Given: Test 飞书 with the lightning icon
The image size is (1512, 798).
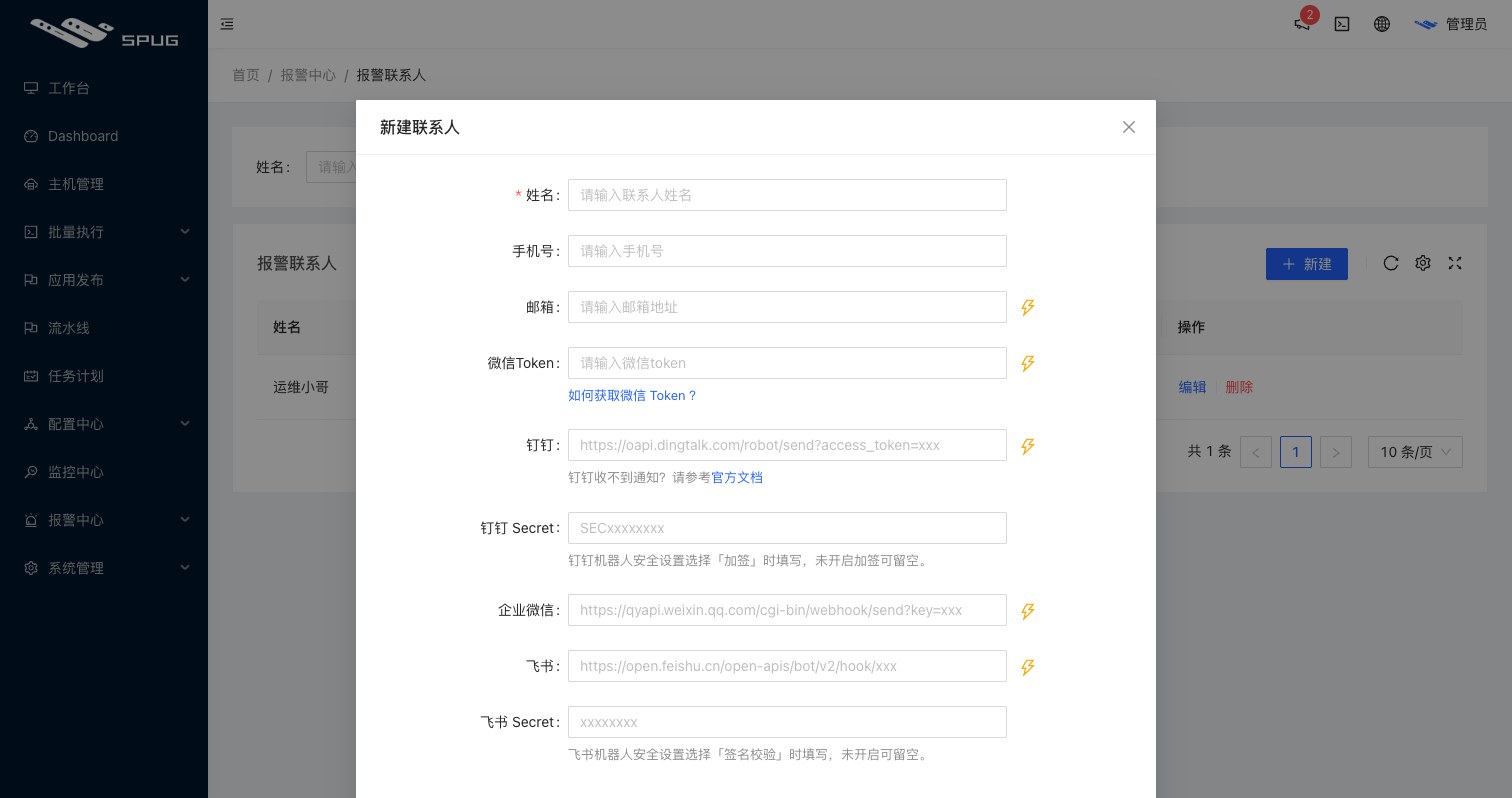Looking at the screenshot, I should 1027,667.
